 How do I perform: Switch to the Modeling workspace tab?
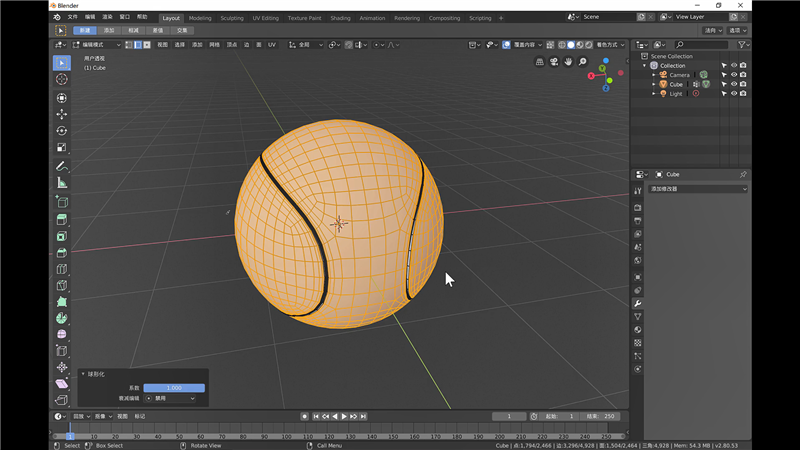200,18
